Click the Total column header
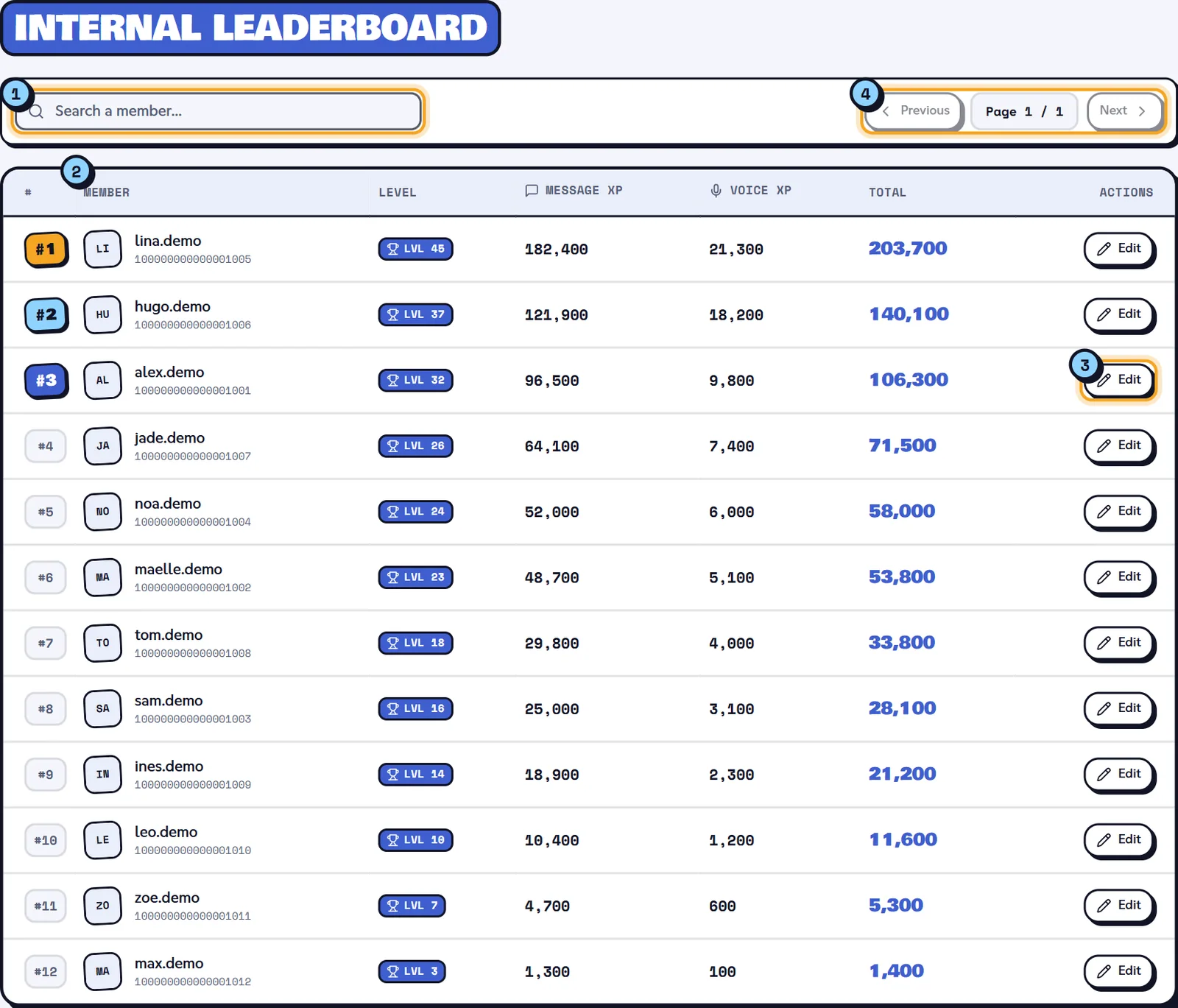Viewport: 1178px width, 1008px height. pos(887,192)
